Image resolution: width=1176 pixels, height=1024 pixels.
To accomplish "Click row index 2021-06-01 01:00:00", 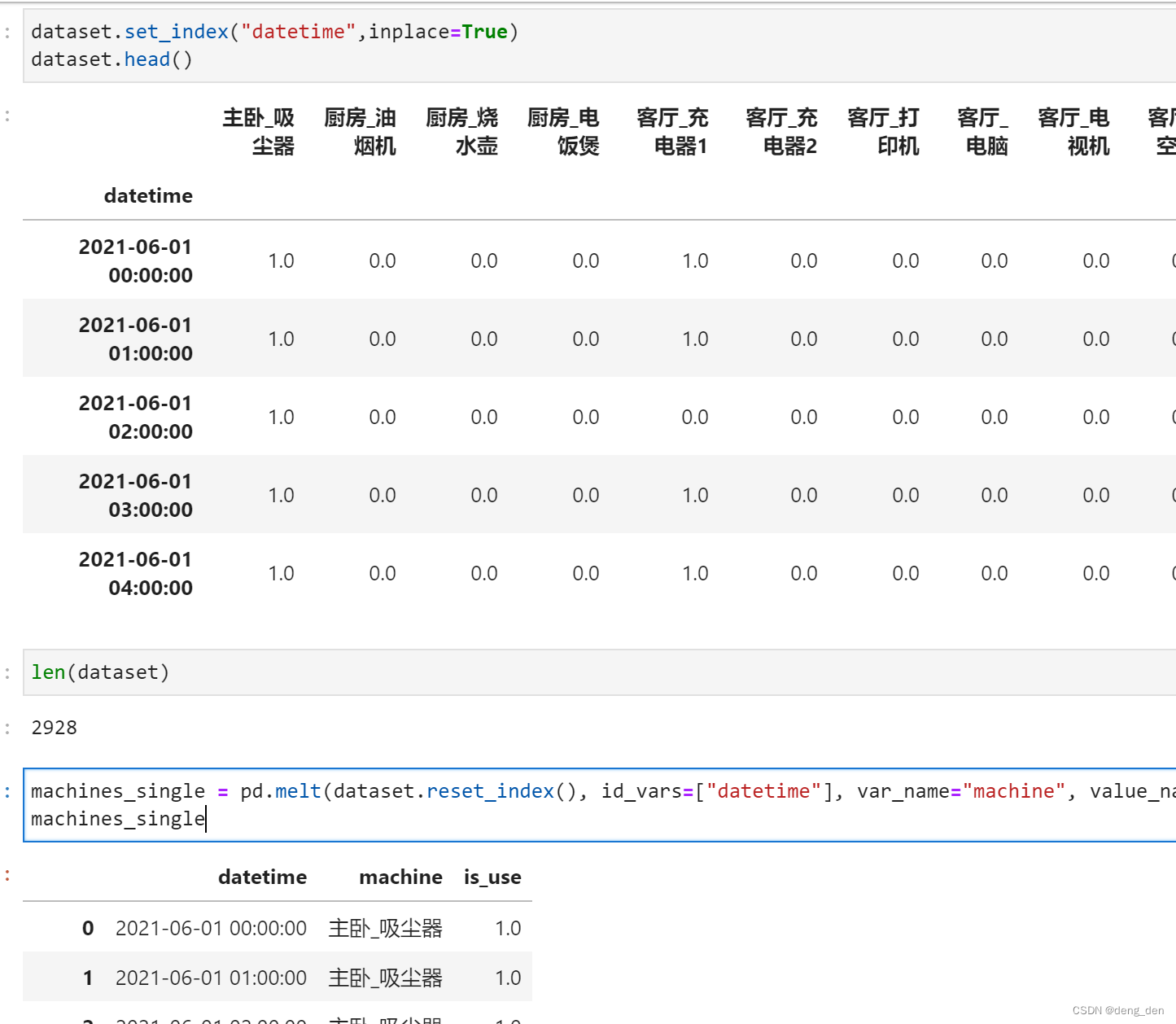I will point(136,339).
